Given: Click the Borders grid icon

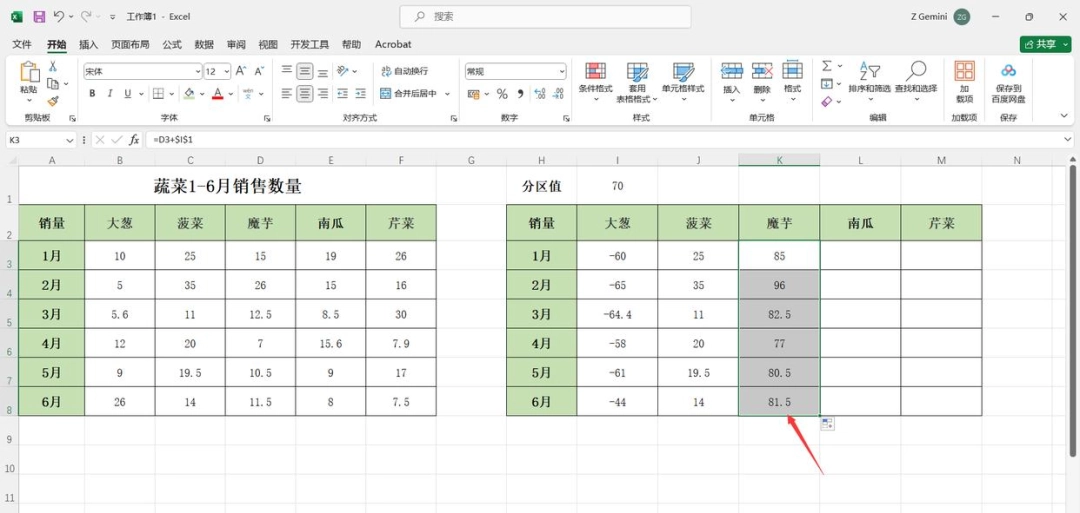Looking at the screenshot, I should tap(158, 94).
